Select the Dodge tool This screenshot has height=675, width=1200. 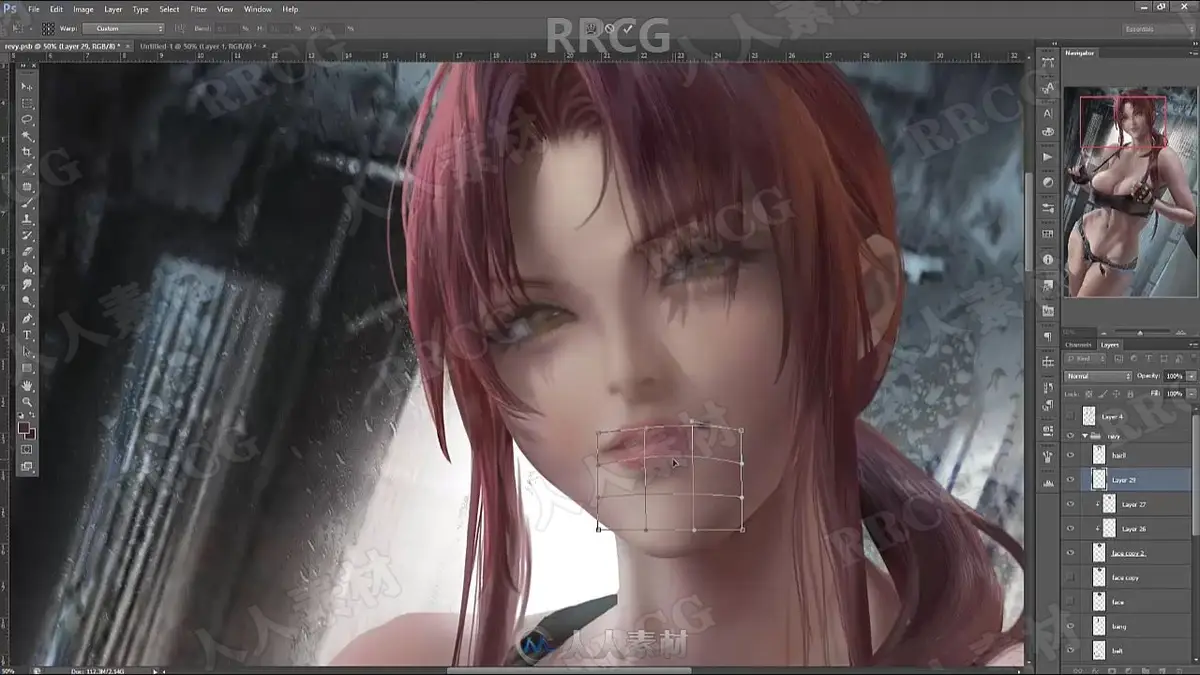tap(27, 301)
